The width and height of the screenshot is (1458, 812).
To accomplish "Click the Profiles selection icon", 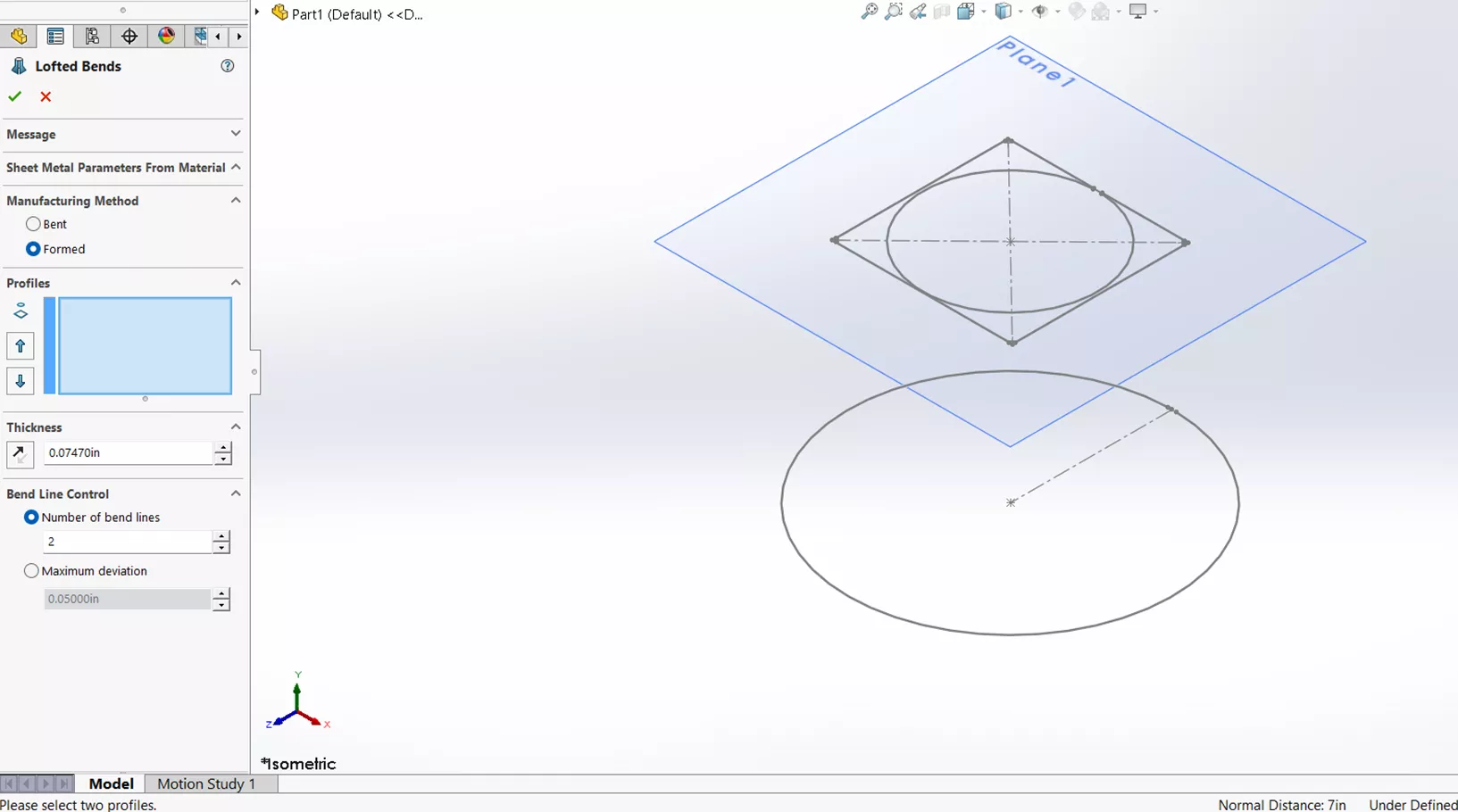I will [x=21, y=311].
